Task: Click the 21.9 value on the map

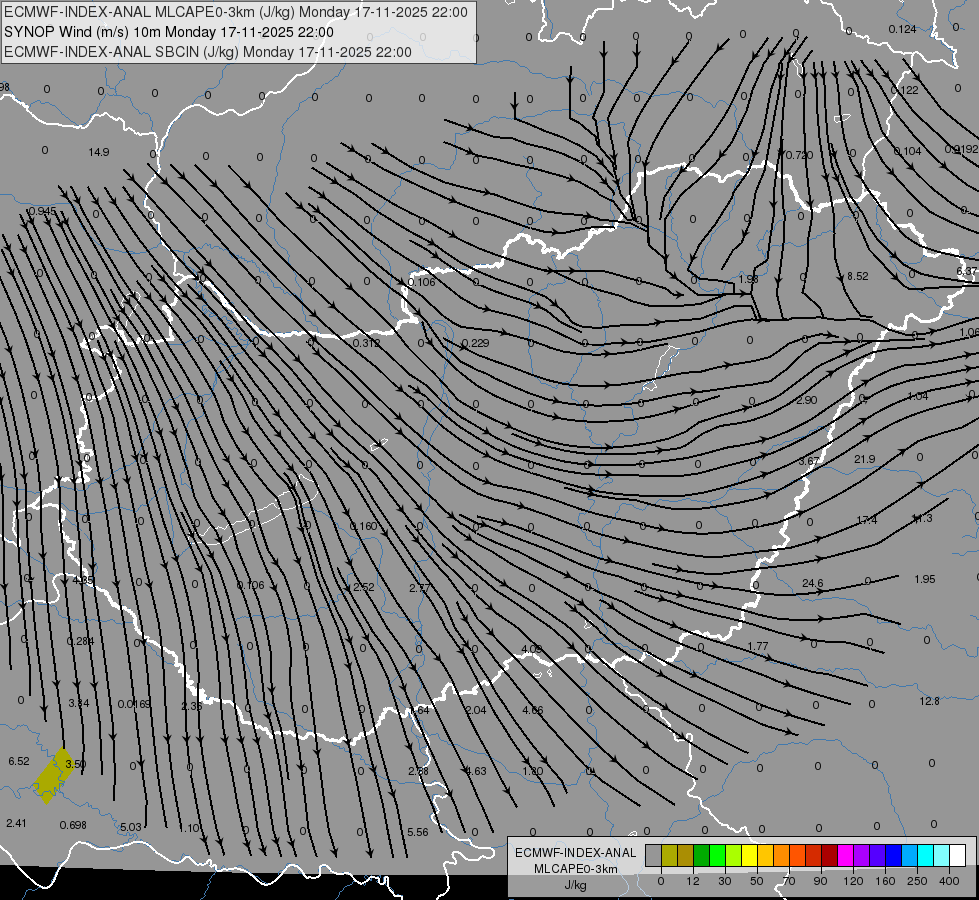Action: tap(865, 459)
